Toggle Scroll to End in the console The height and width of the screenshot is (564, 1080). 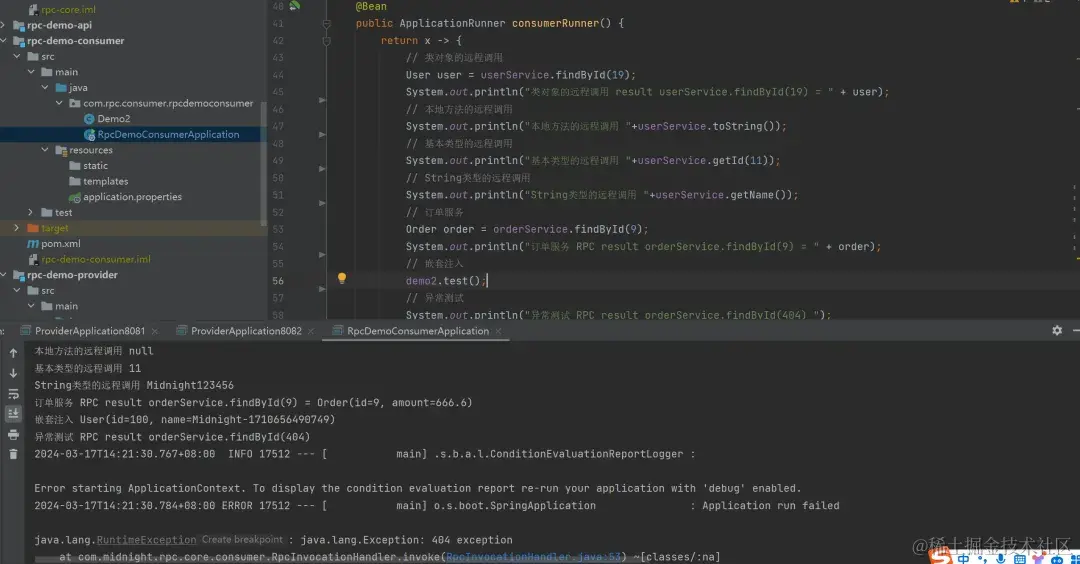pyautogui.click(x=13, y=413)
